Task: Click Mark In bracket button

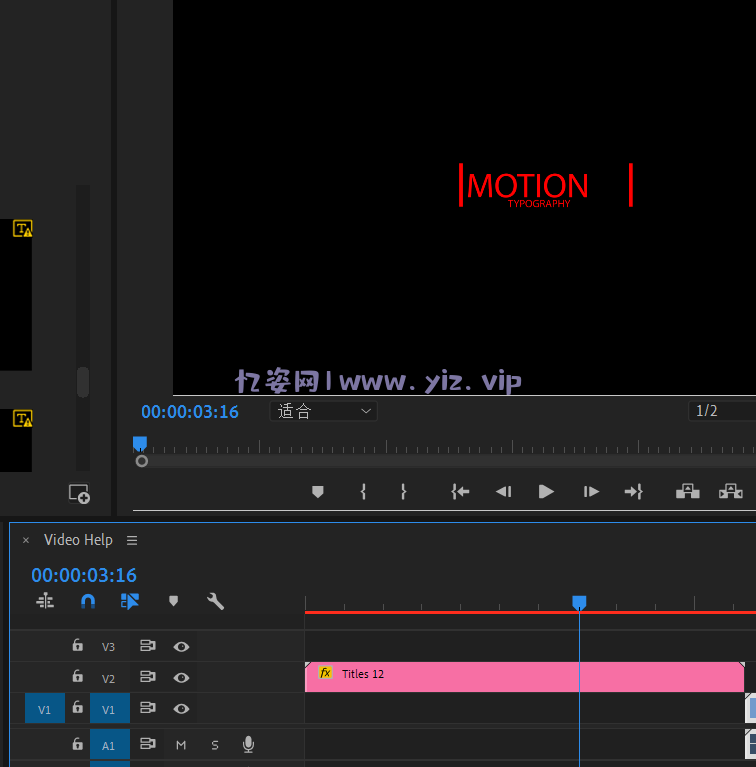Action: [363, 491]
